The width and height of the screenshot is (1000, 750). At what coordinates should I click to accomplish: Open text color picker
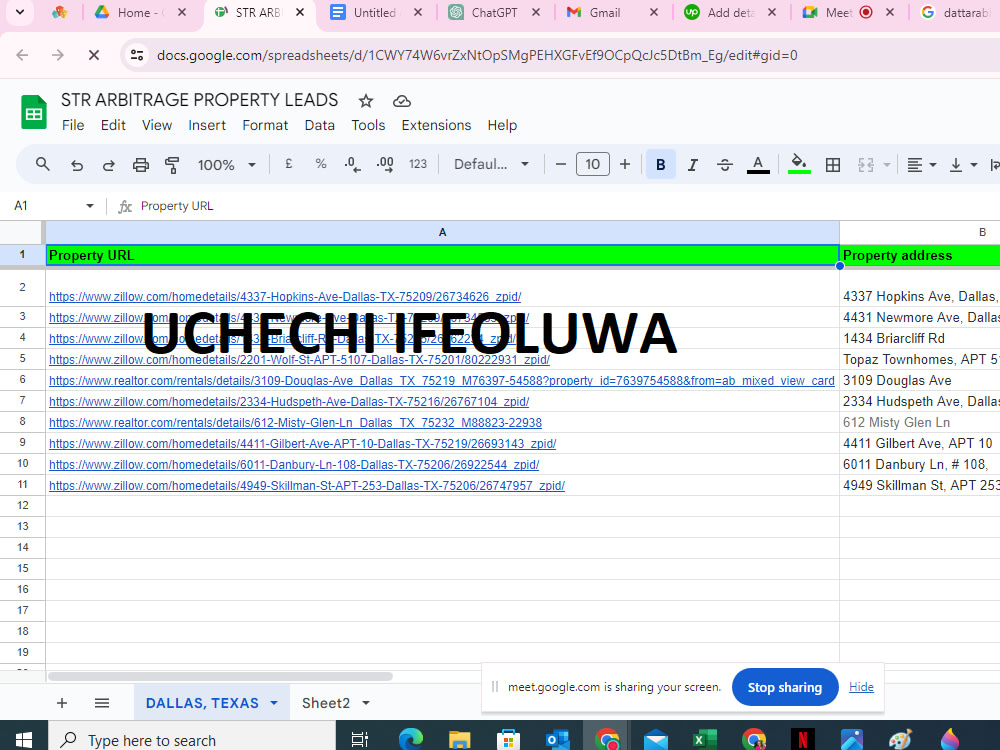[758, 165]
